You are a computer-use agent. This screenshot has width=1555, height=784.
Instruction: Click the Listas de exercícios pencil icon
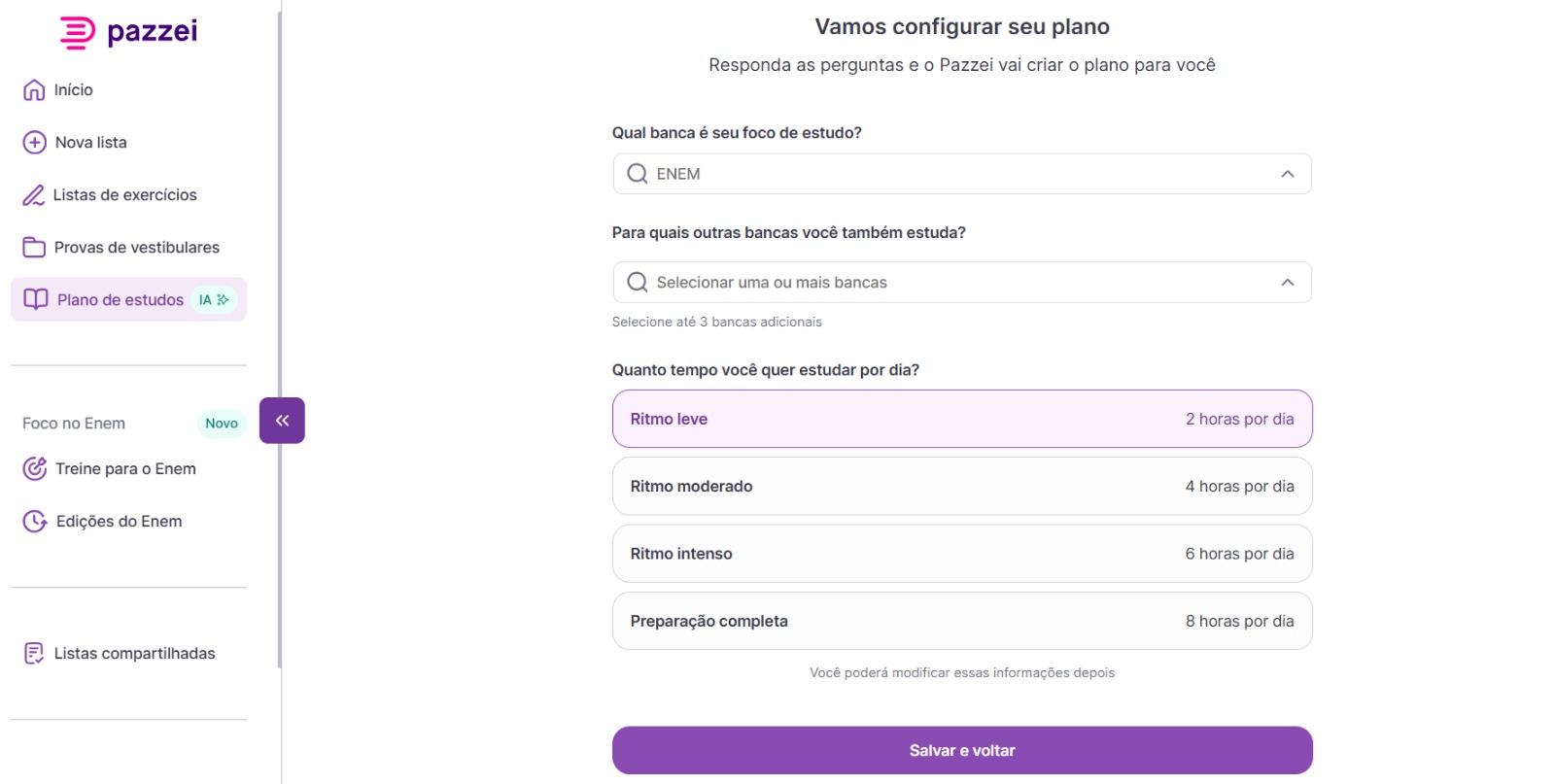pyautogui.click(x=34, y=195)
